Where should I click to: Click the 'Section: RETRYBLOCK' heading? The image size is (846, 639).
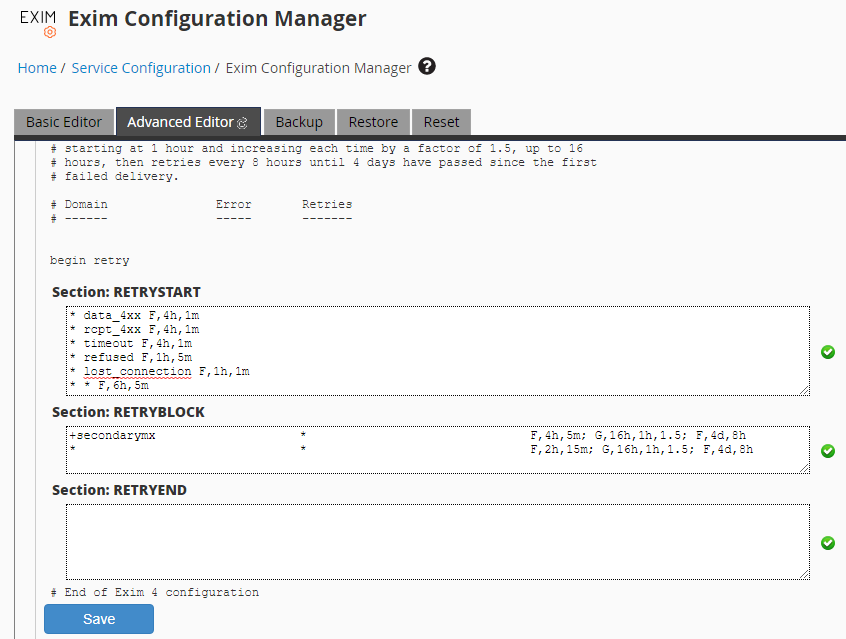(x=128, y=412)
